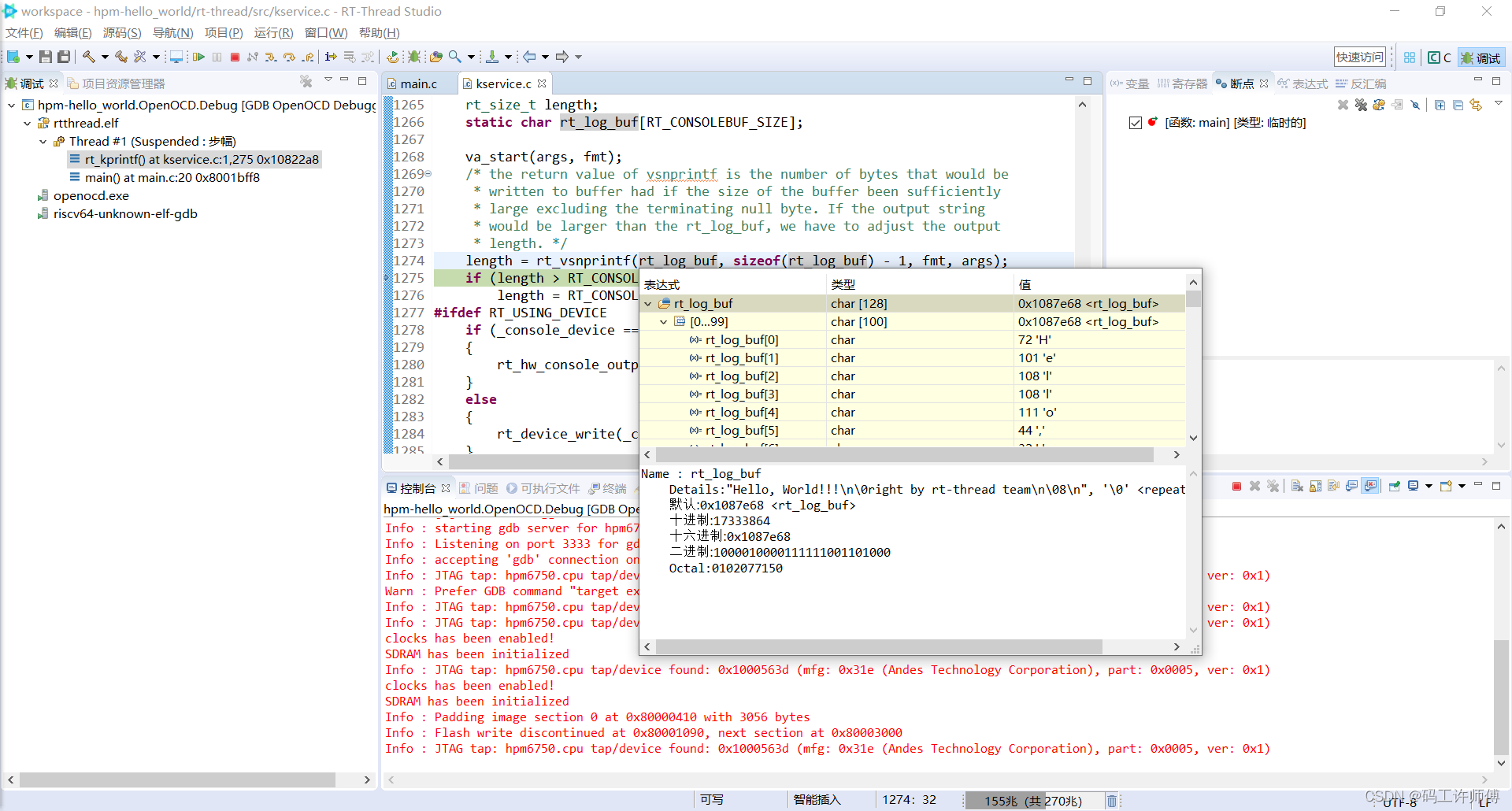Uncheck the main function breakpoint checkbox

pos(1136,123)
